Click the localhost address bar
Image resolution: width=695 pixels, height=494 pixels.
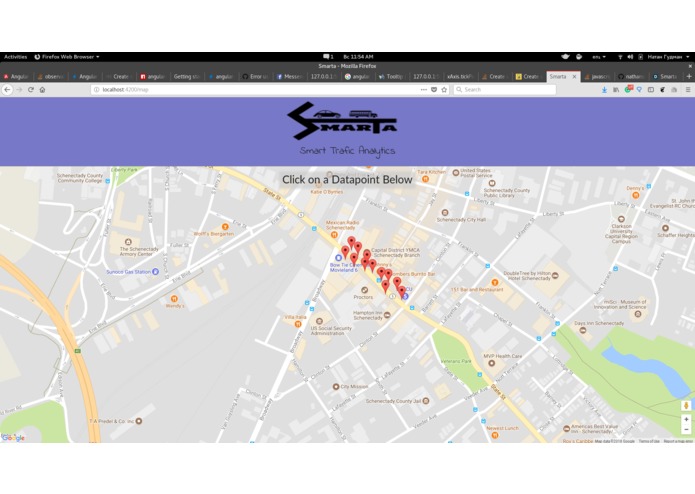(x=270, y=89)
